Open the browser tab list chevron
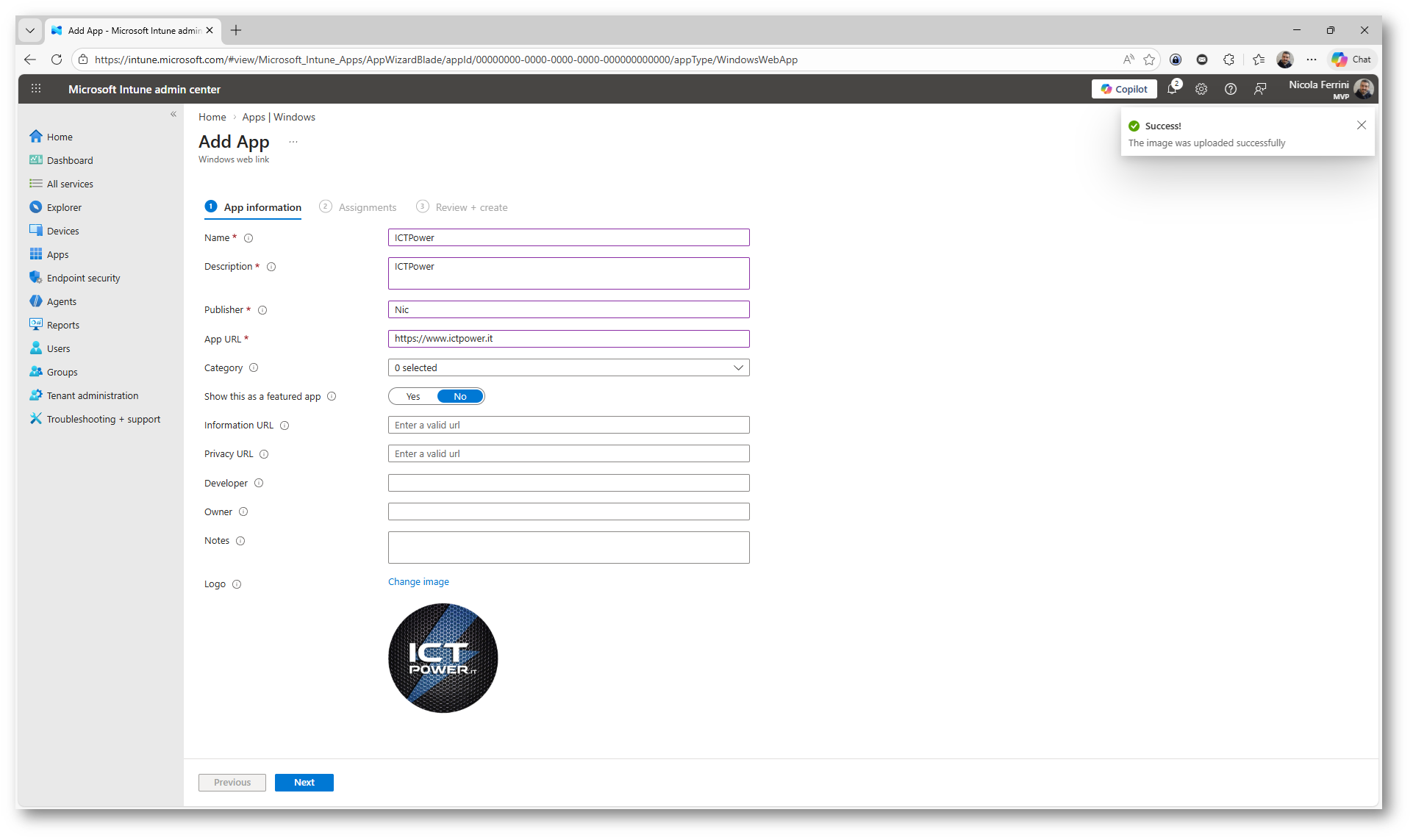 30,30
